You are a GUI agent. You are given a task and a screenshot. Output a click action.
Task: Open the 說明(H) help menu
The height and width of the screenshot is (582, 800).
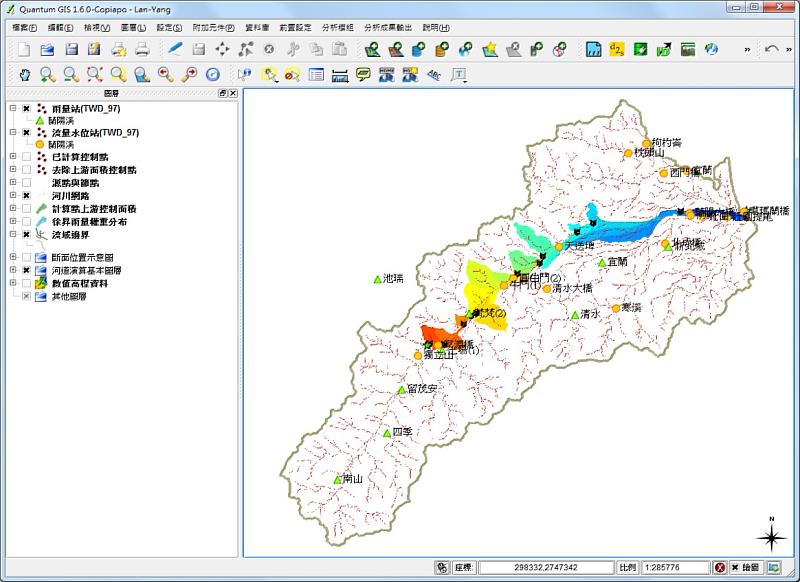tap(436, 27)
